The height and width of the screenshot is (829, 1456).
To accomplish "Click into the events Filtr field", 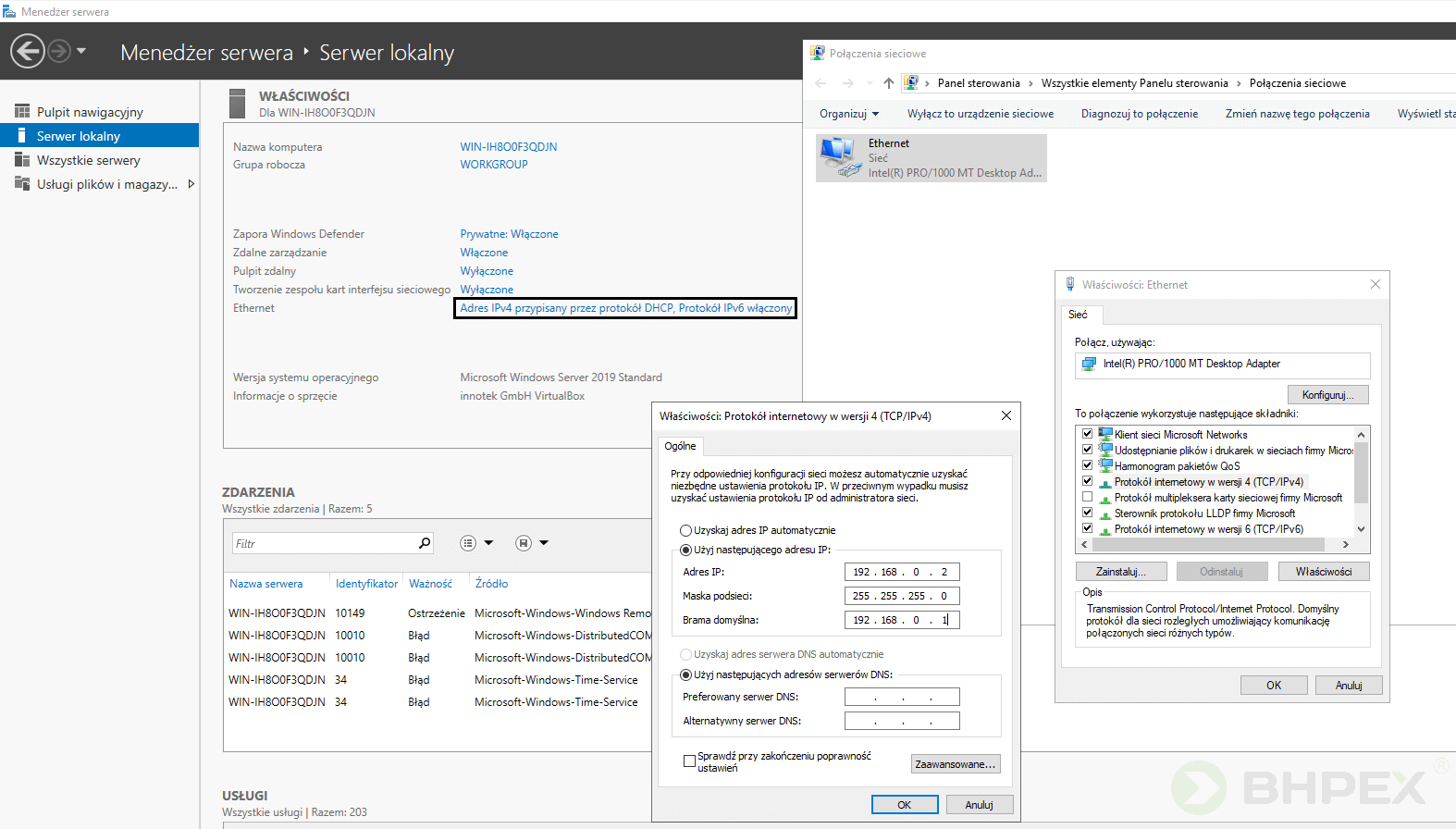I will click(x=324, y=543).
